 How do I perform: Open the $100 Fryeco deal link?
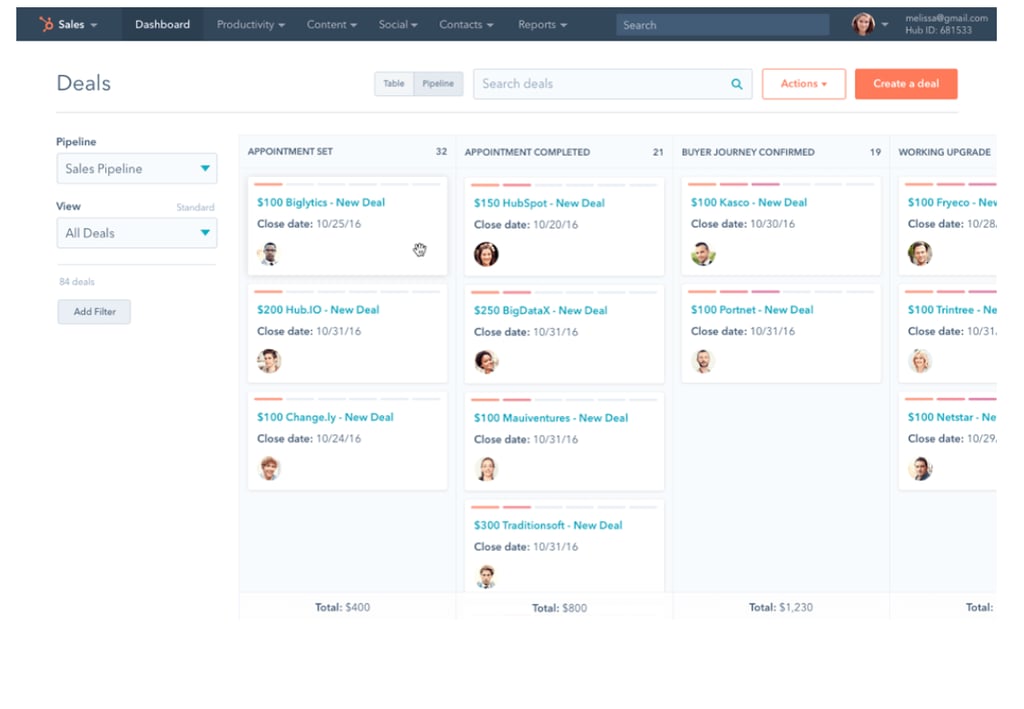(x=952, y=202)
